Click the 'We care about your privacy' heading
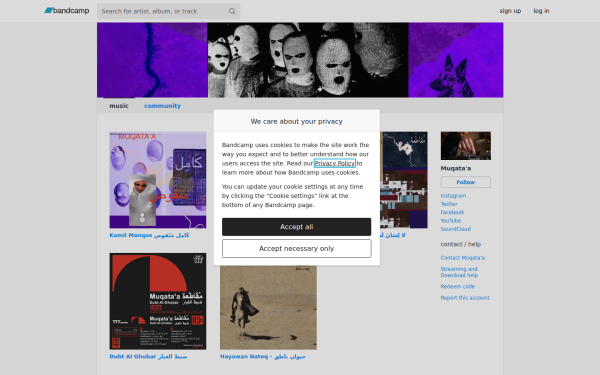This screenshot has height=375, width=600. (x=296, y=121)
